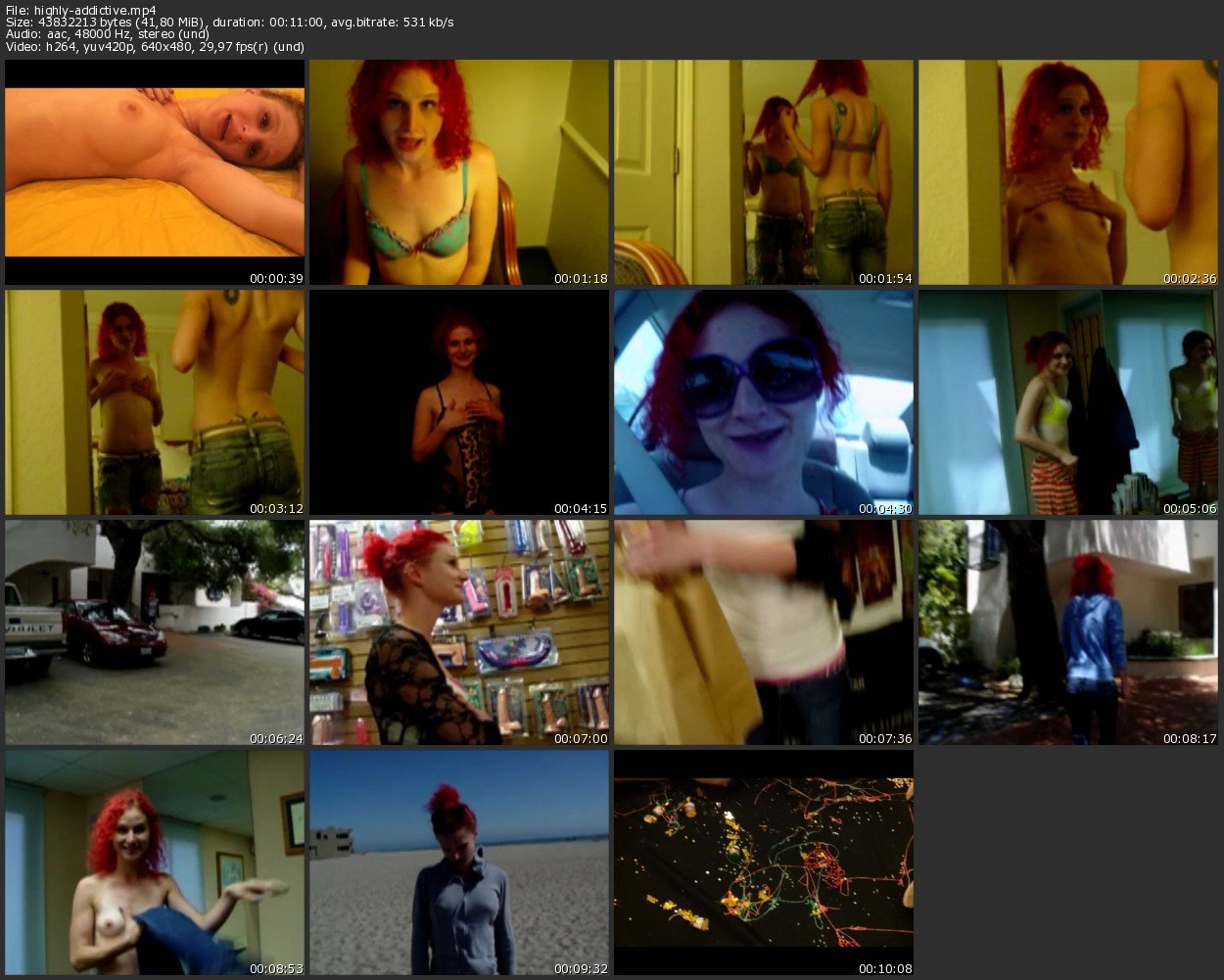Click the dark frame at 00:04:15
The image size is (1224, 980).
click(x=459, y=402)
